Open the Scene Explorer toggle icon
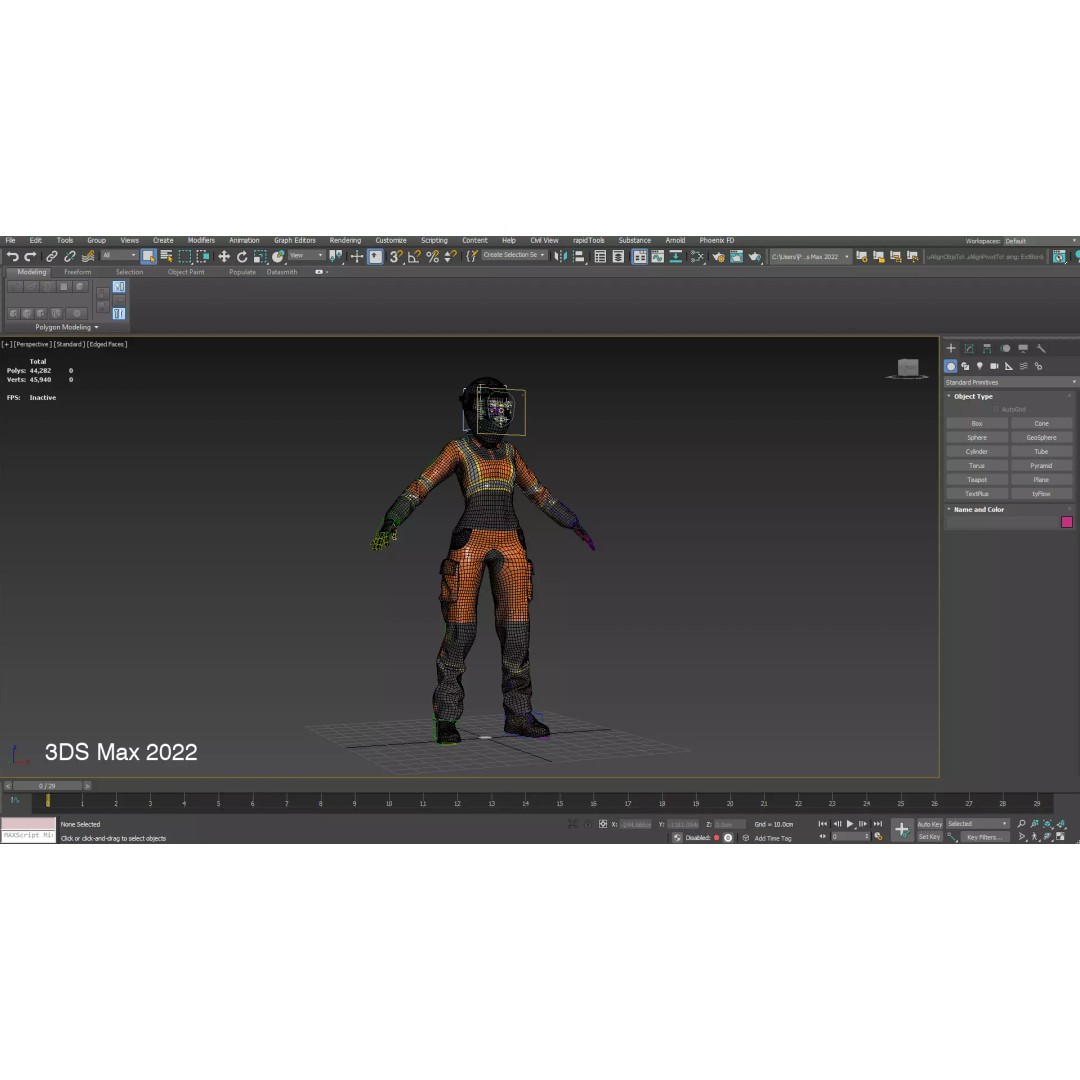This screenshot has height=1080, width=1080. click(x=600, y=256)
